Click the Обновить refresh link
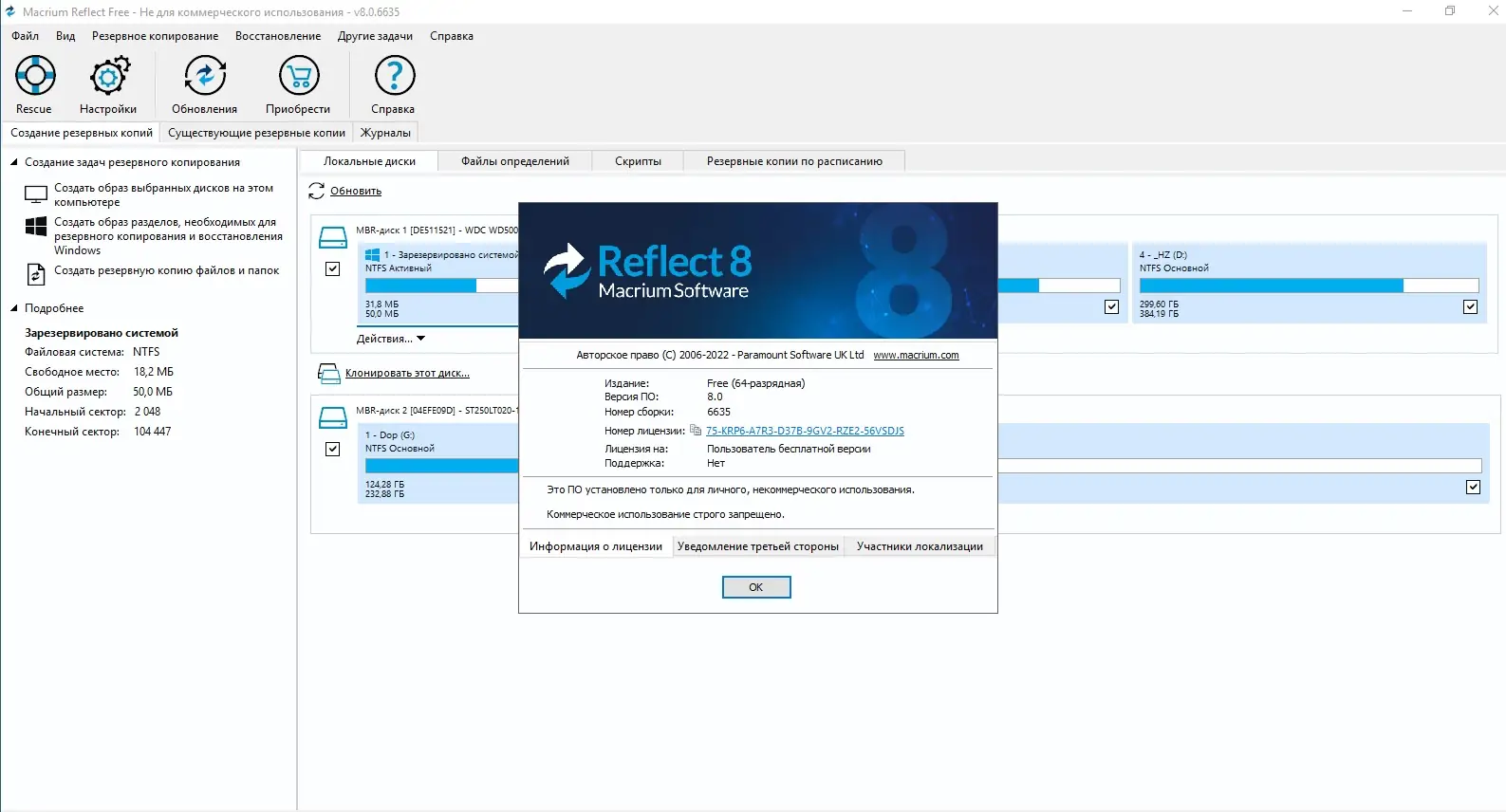Image resolution: width=1506 pixels, height=812 pixels. point(356,191)
